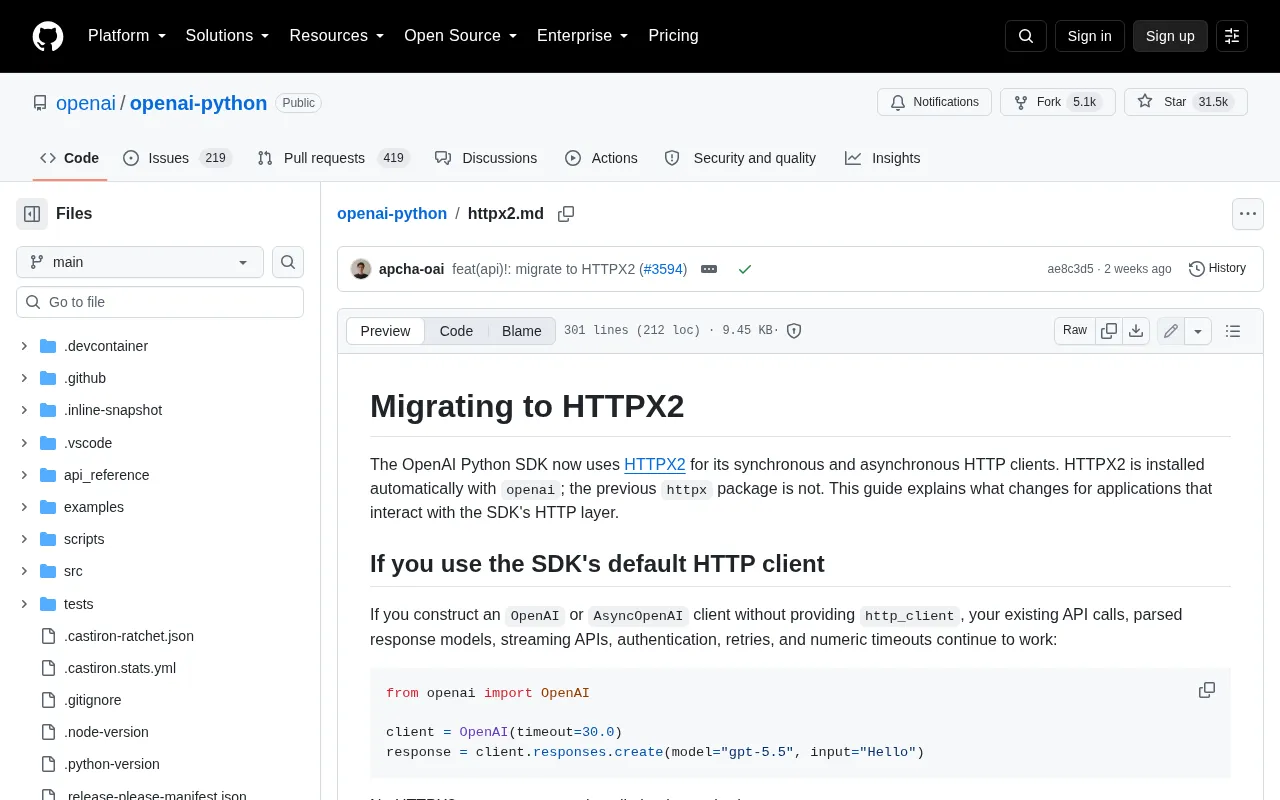Viewport: 1280px width, 800px height.
Task: Copy the Python code block
Action: tap(1207, 691)
